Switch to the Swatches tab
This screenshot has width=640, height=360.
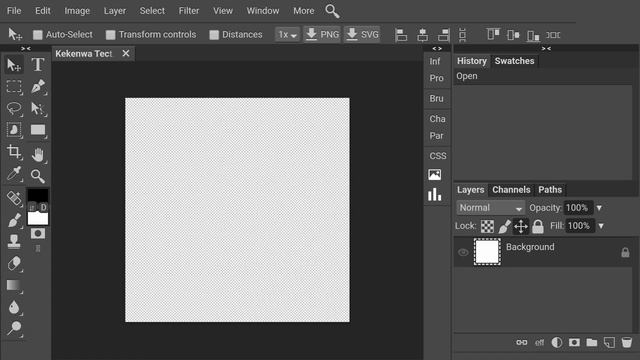tap(514, 61)
